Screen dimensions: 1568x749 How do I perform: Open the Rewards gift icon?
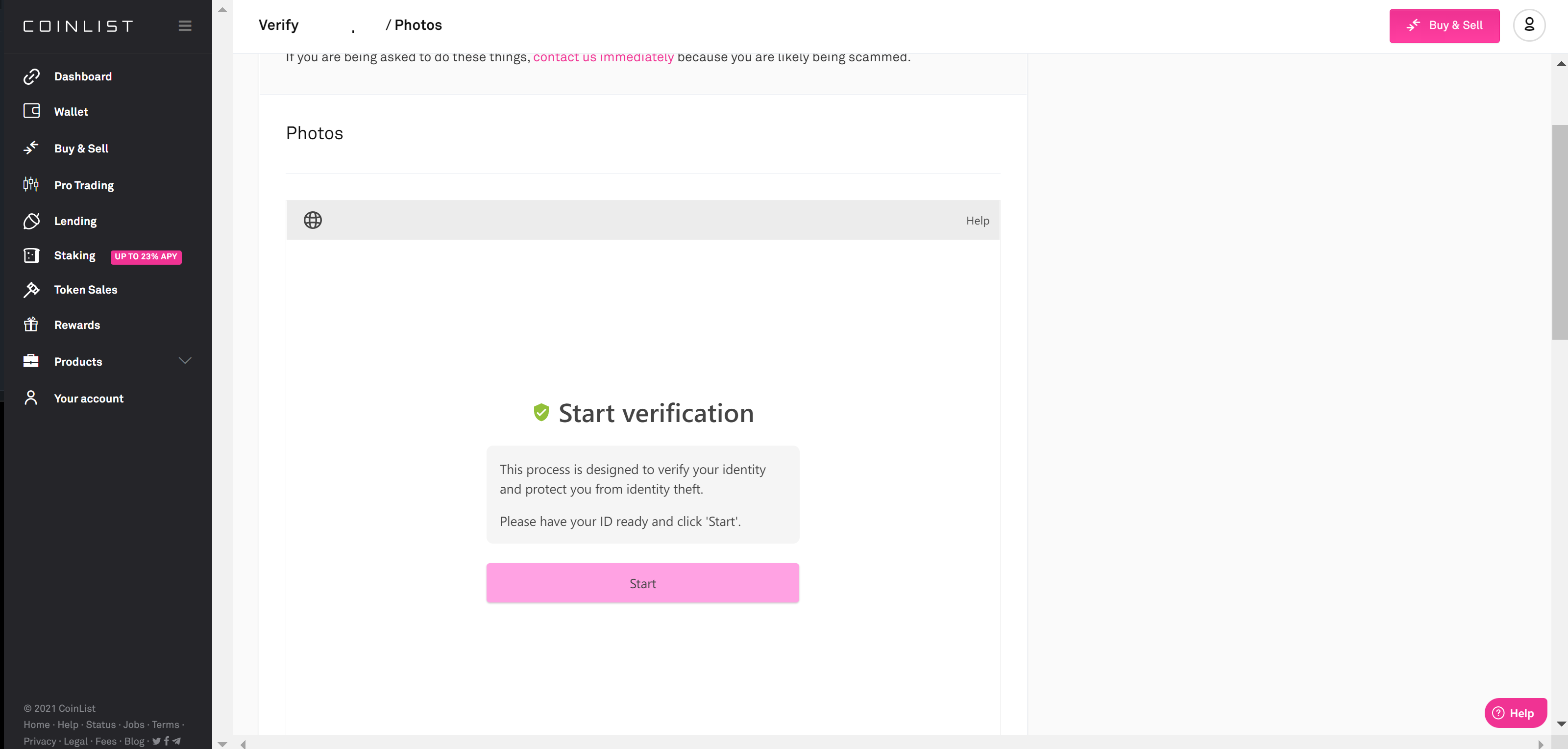point(31,325)
